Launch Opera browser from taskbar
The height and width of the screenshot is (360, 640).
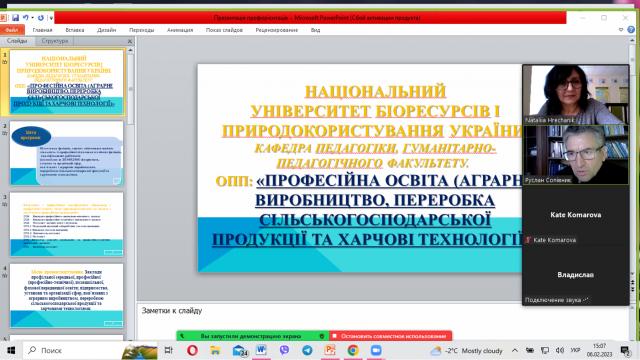192,351
